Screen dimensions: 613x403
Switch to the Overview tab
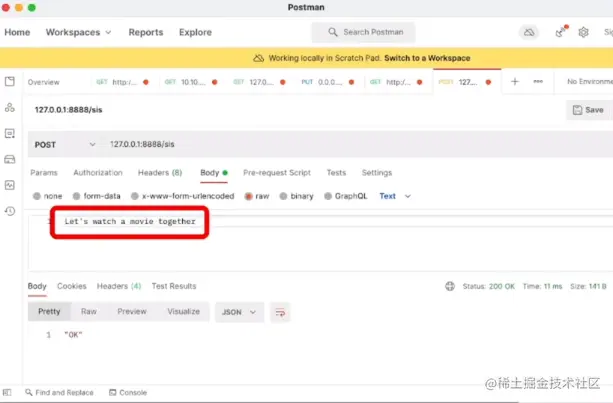click(x=43, y=82)
